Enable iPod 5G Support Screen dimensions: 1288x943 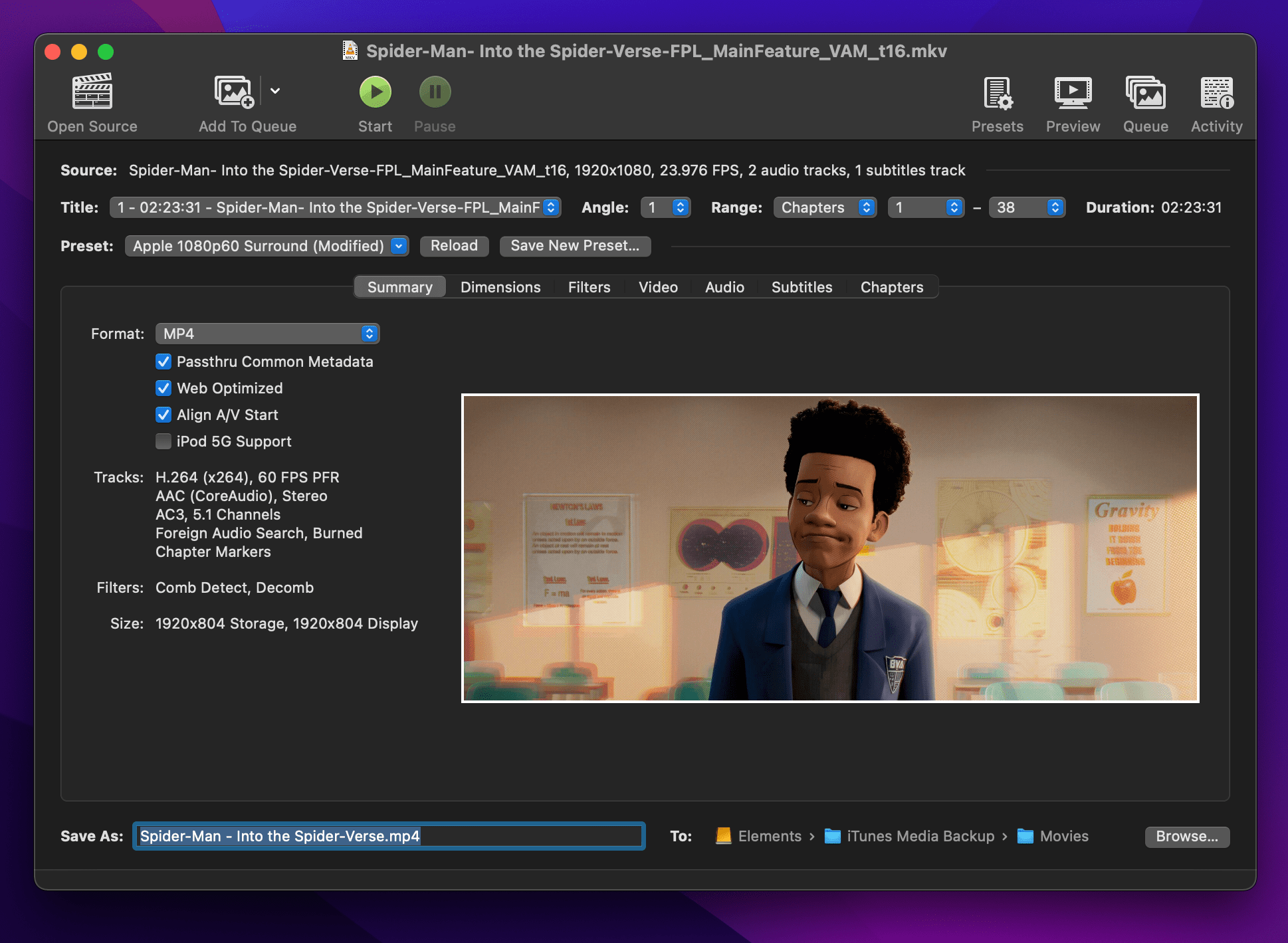pyautogui.click(x=163, y=441)
